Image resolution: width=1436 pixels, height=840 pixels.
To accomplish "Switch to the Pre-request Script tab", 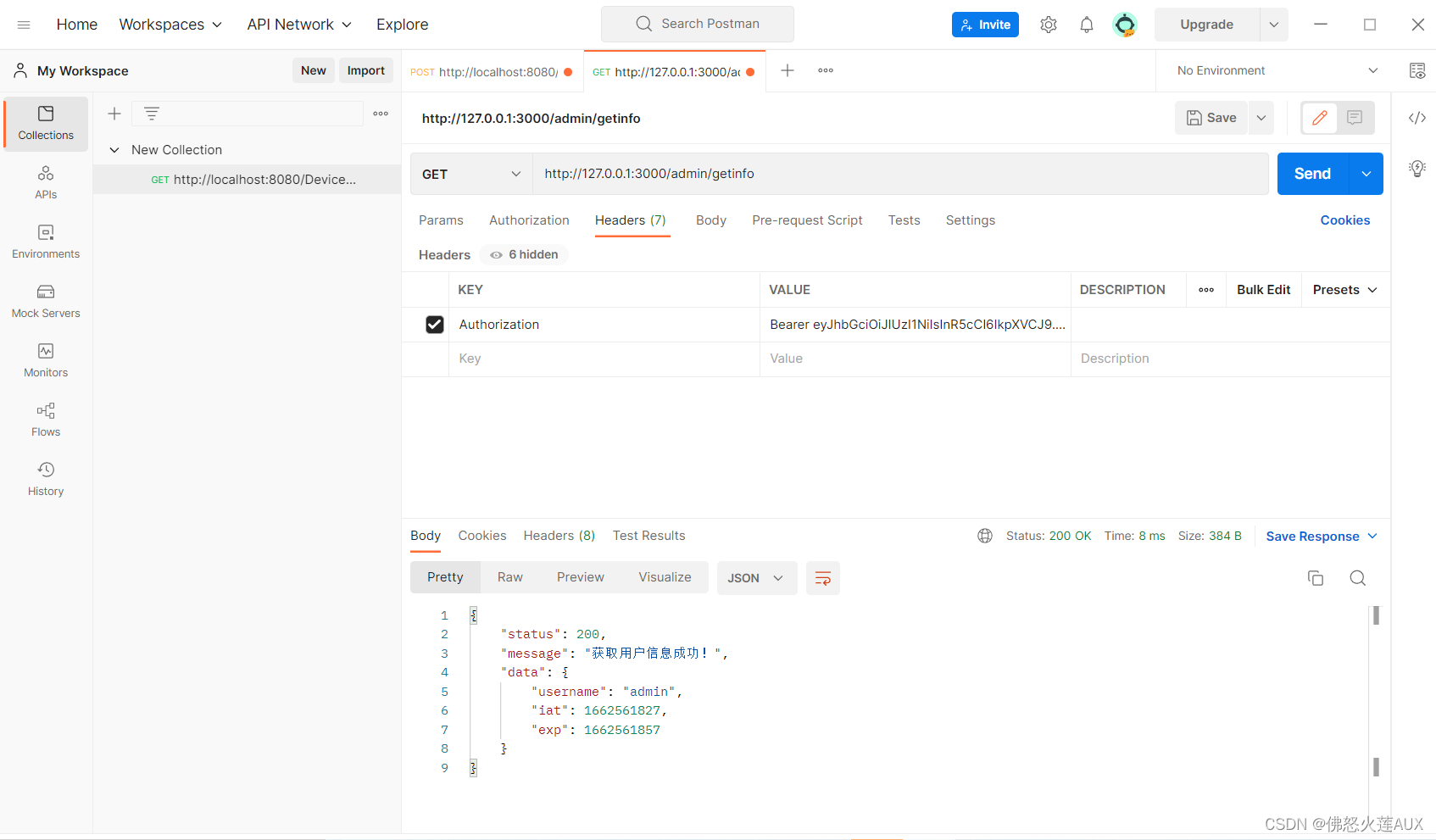I will pyautogui.click(x=807, y=220).
